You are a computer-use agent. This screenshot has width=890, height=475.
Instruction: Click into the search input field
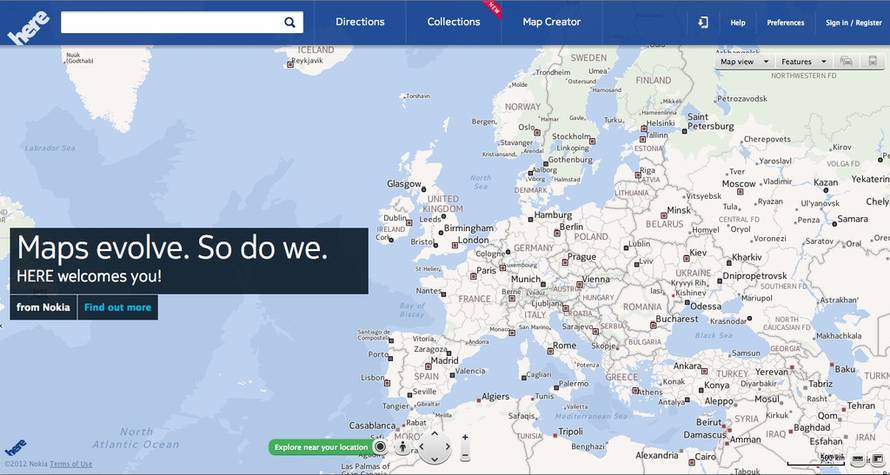point(170,22)
